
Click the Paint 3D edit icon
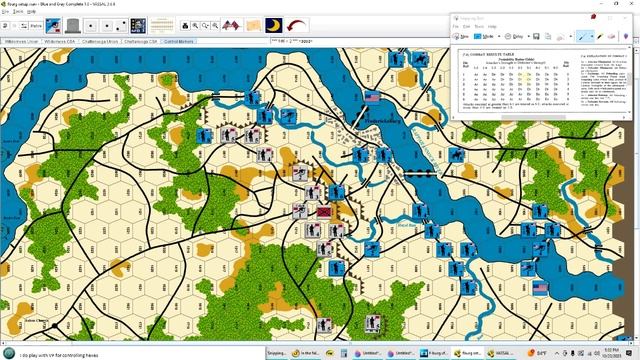(x=625, y=36)
